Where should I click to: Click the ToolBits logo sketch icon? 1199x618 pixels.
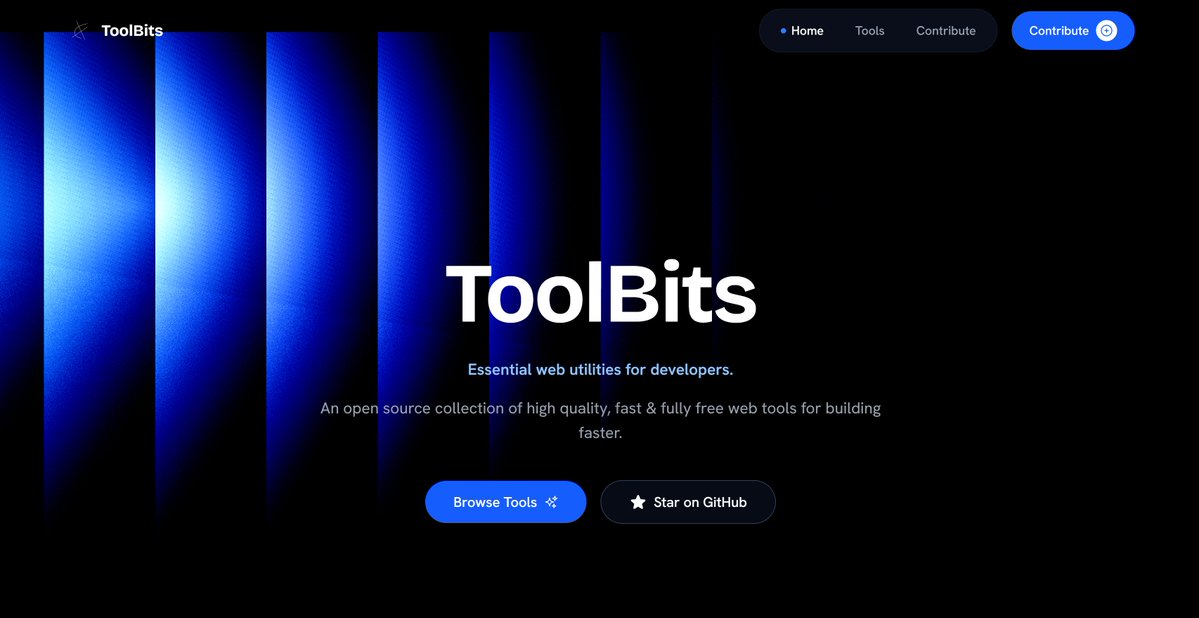tap(79, 30)
